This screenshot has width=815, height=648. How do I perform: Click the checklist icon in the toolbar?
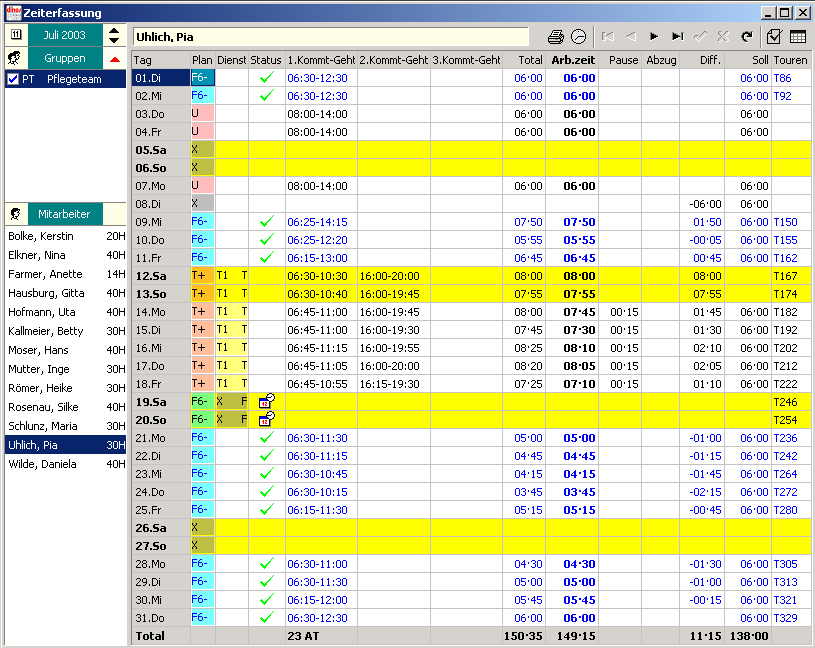point(774,37)
